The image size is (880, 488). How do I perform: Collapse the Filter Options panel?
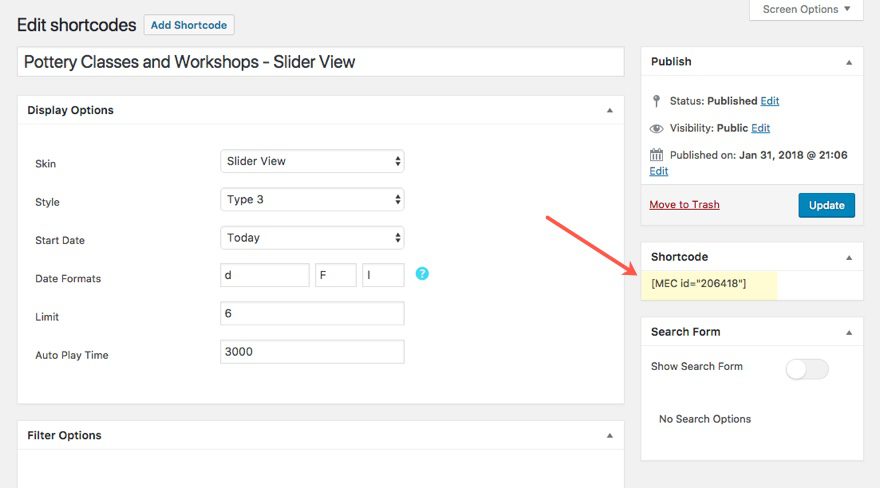pos(610,436)
